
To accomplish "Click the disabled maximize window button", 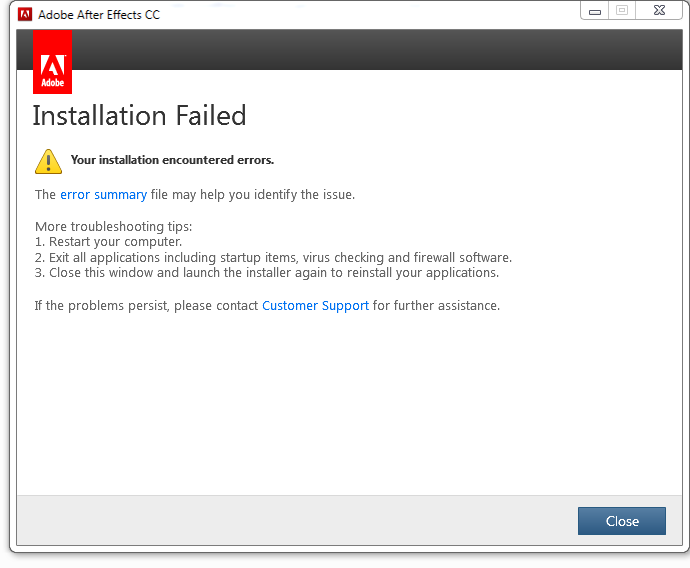I will pyautogui.click(x=622, y=11).
